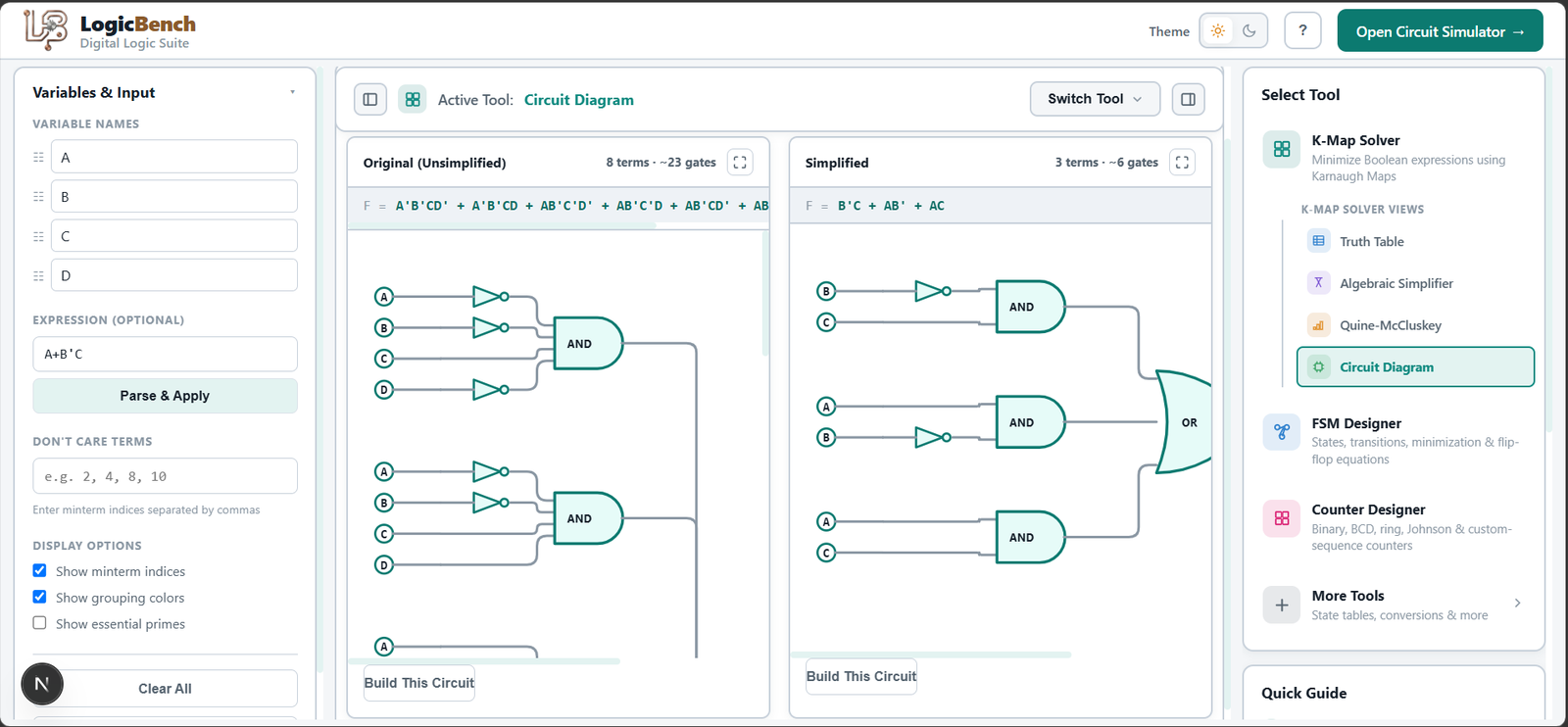Click Parse & Apply button
The image size is (1568, 727).
tap(165, 396)
